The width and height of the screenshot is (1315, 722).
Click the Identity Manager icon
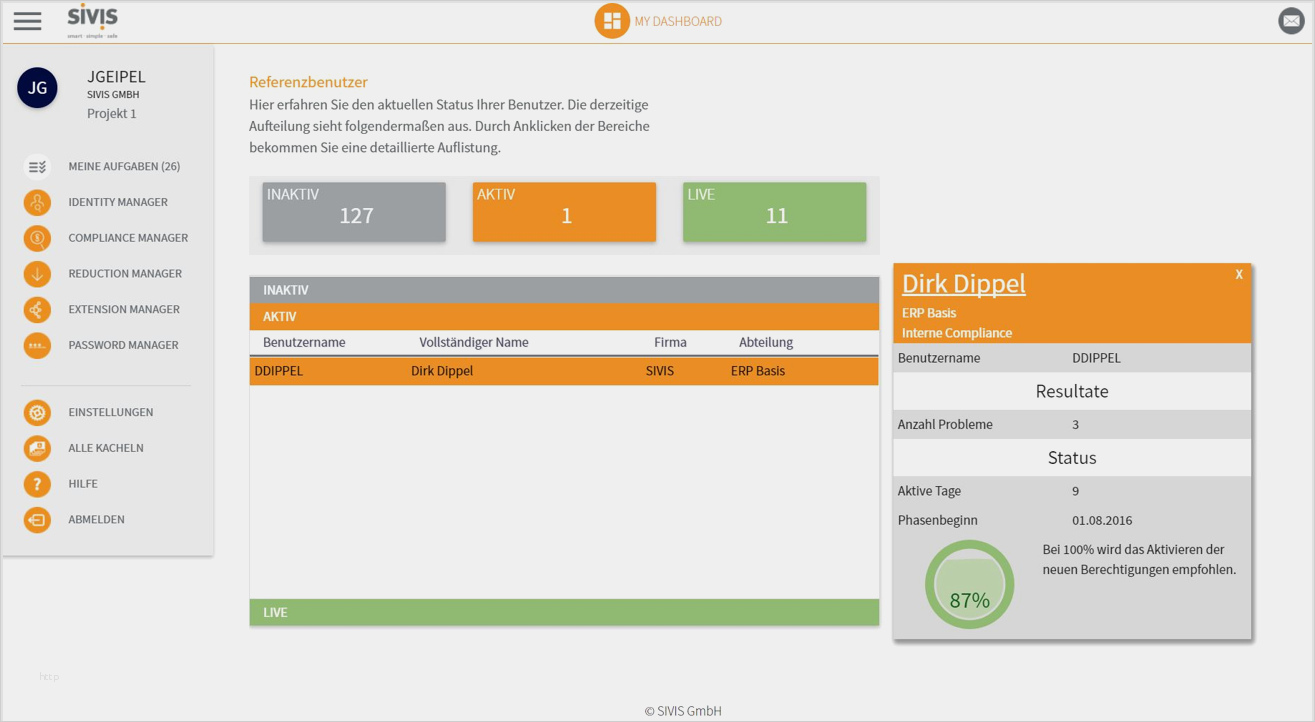(37, 203)
